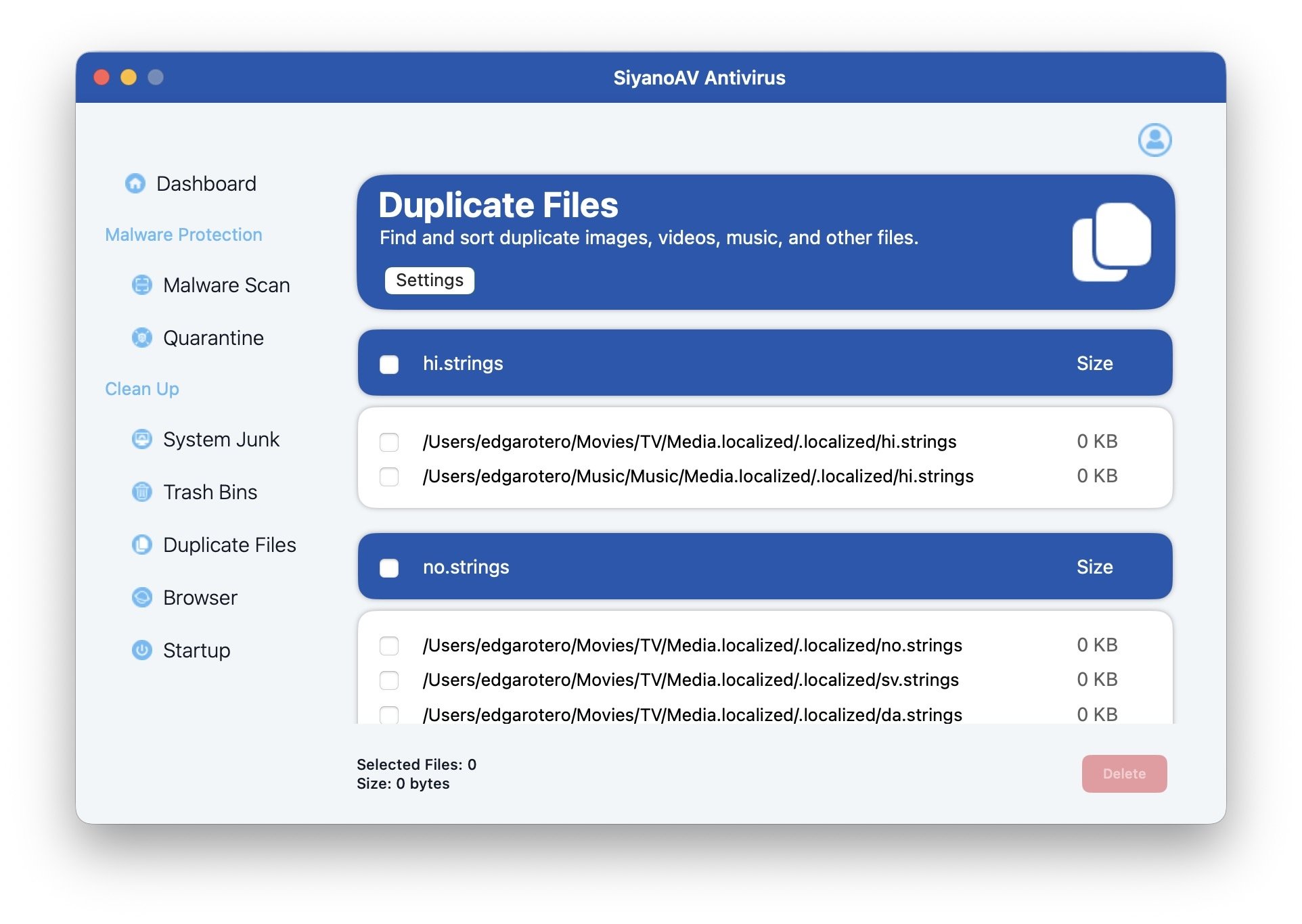The width and height of the screenshot is (1302, 924).
Task: Open the Quarantine section label
Action: 213,338
